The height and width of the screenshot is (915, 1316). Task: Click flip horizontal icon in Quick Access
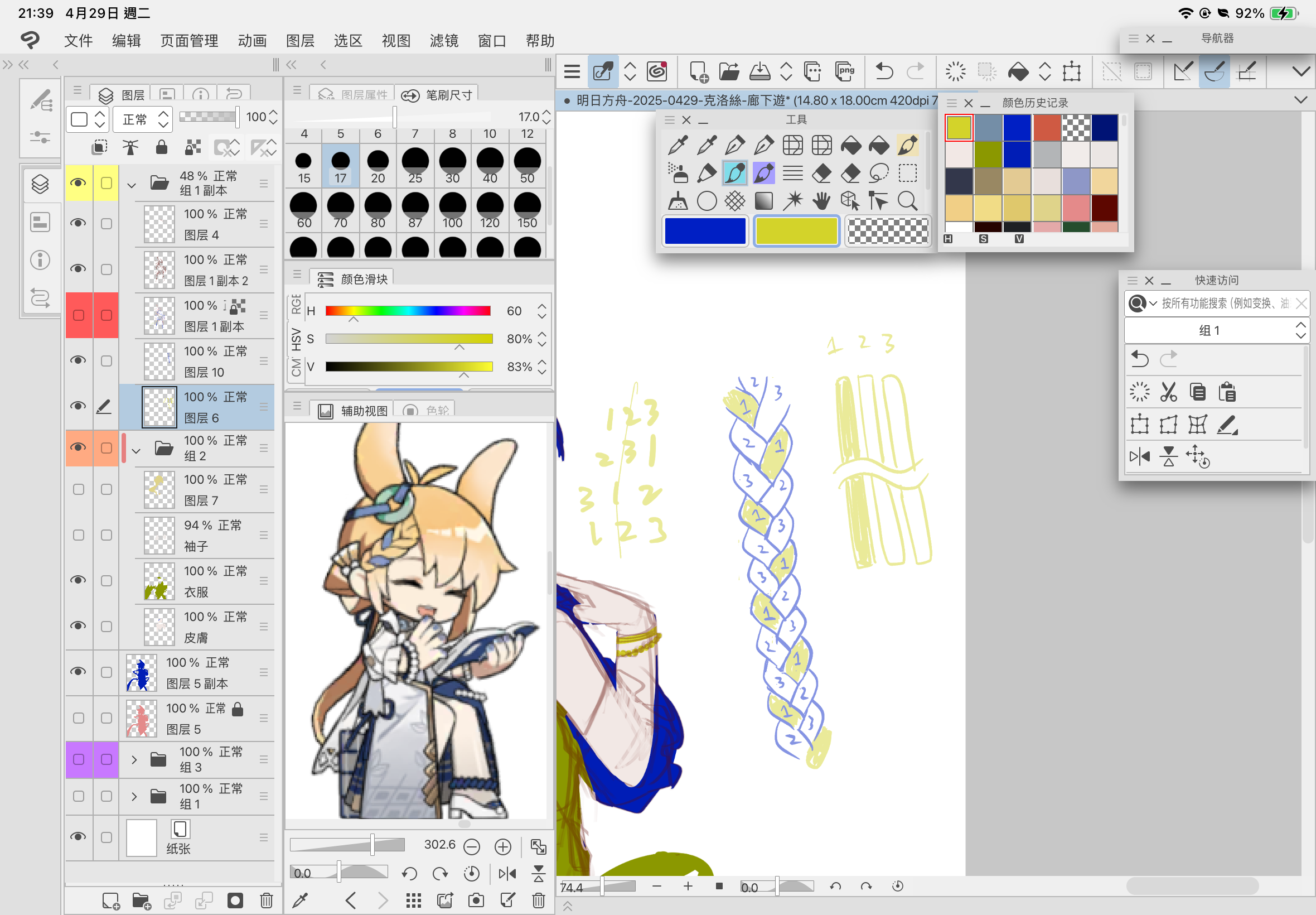pos(1140,456)
